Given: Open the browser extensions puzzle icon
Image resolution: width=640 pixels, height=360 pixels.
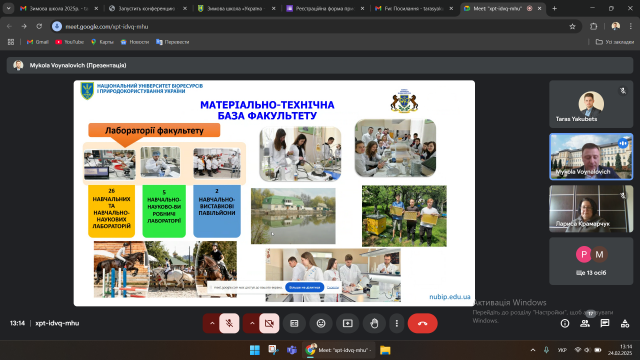Looking at the screenshot, I should [593, 27].
